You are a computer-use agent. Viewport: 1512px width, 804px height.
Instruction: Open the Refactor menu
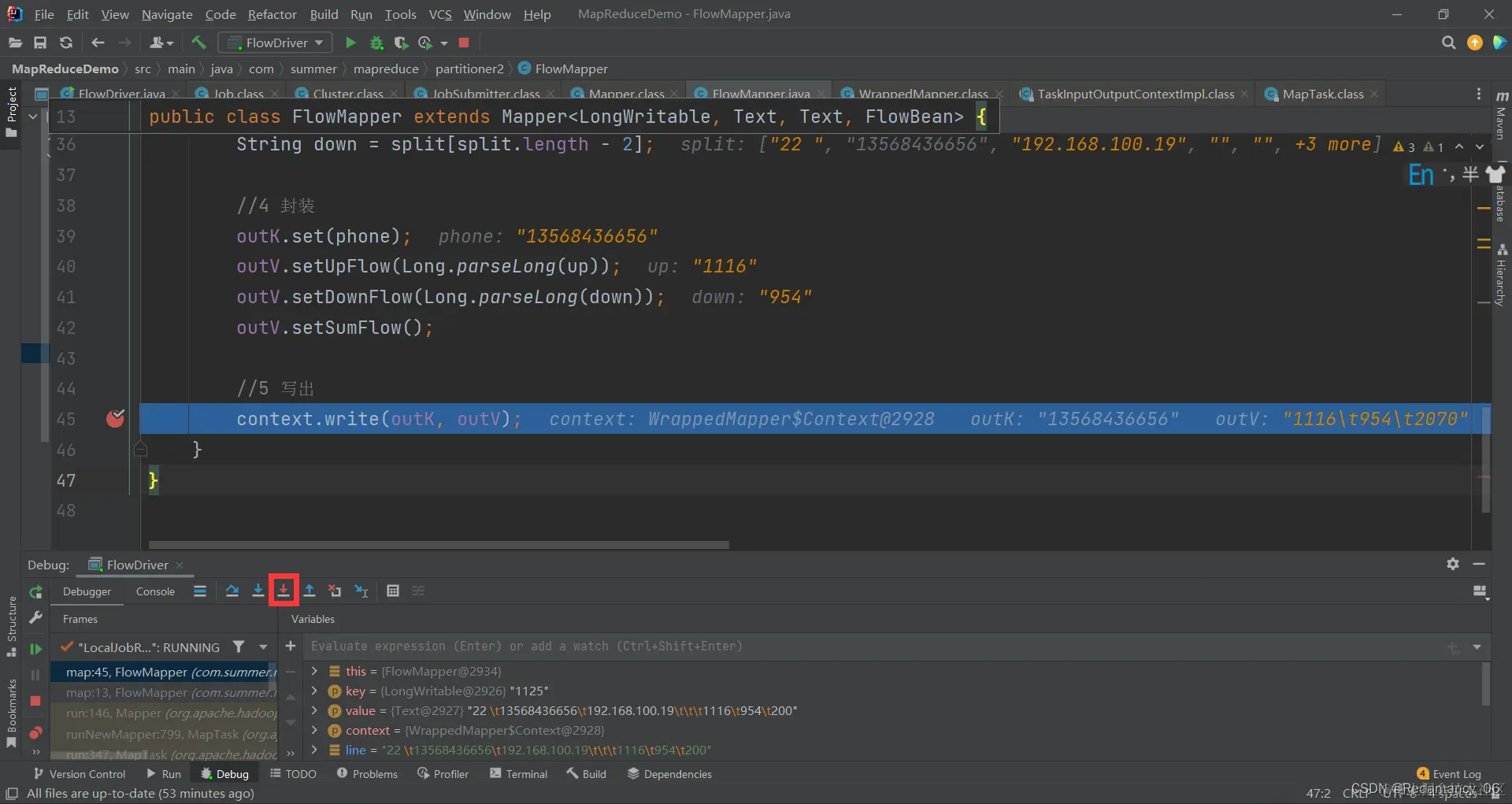[x=272, y=14]
